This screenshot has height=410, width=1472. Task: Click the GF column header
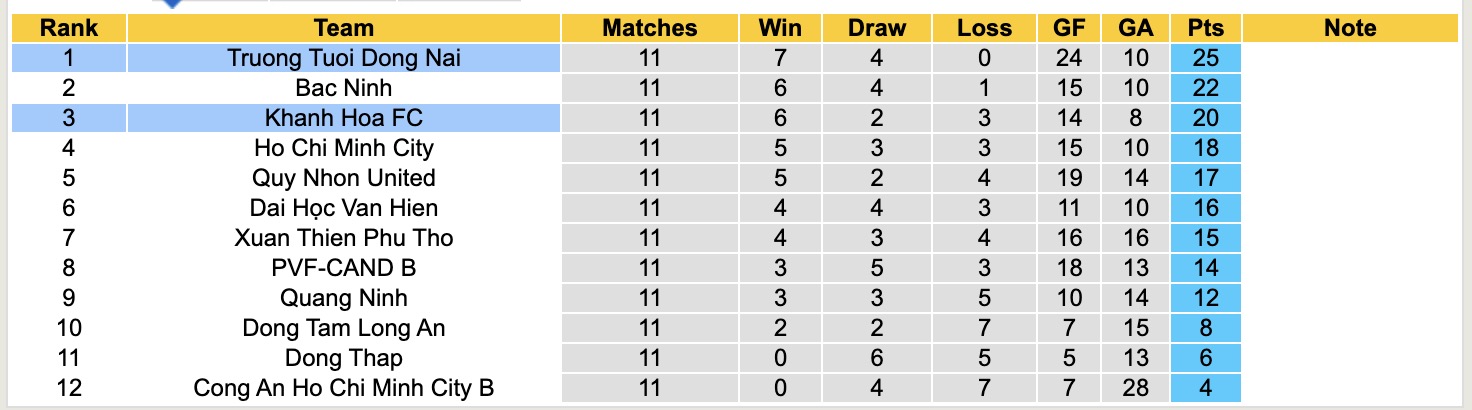click(1069, 28)
